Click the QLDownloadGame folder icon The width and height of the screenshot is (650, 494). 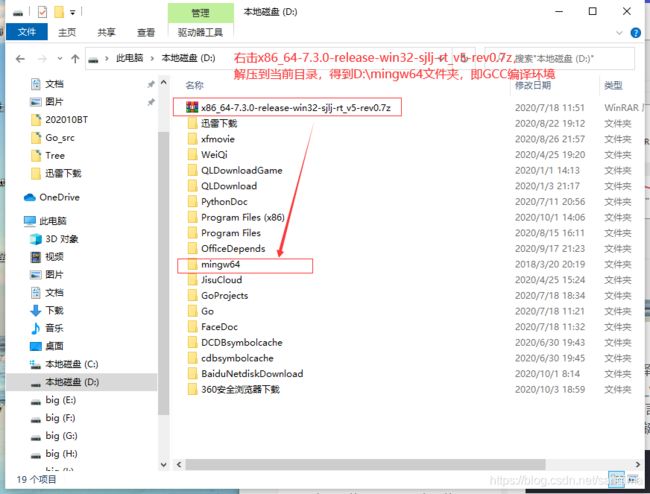pyautogui.click(x=192, y=170)
